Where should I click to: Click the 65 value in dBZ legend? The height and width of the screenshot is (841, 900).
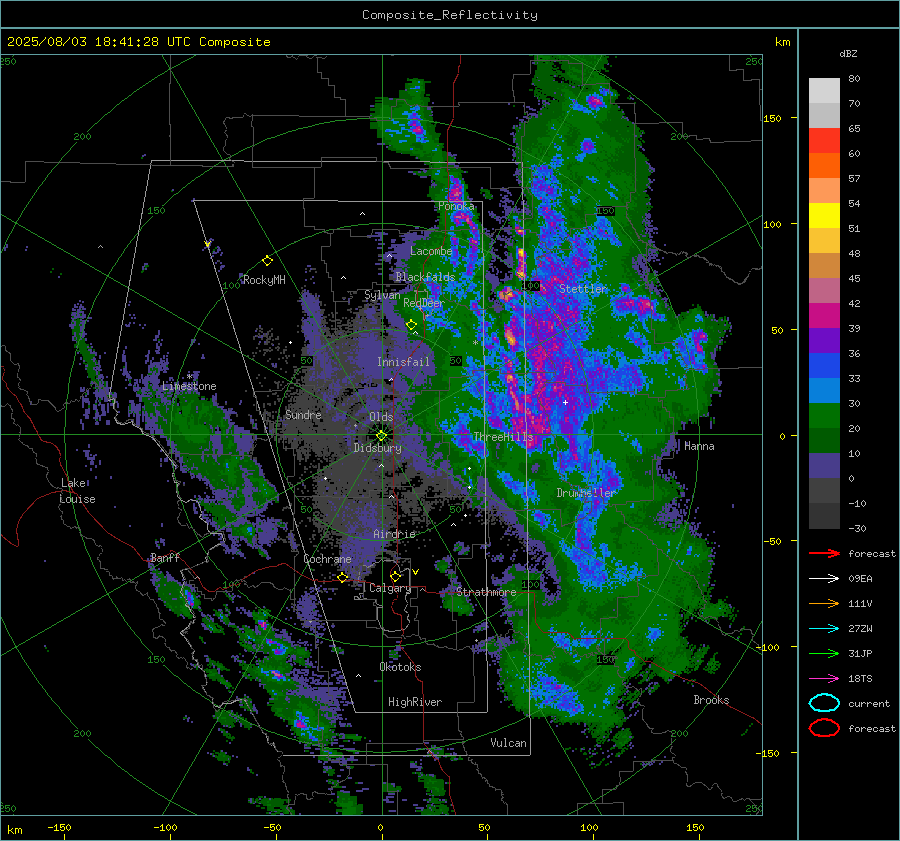[x=854, y=129]
